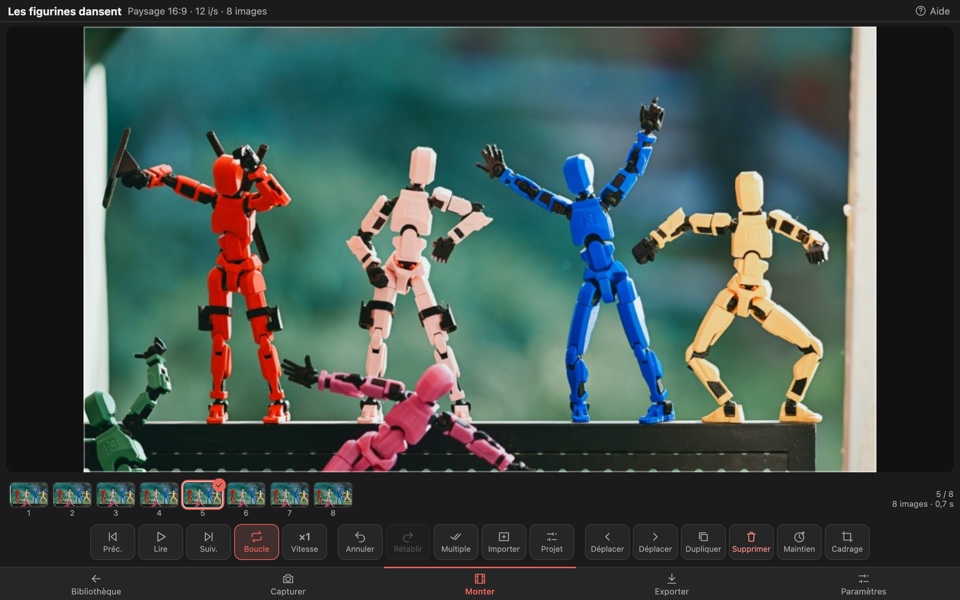The height and width of the screenshot is (600, 960).
Task: Import images with Importer
Action: pos(504,542)
